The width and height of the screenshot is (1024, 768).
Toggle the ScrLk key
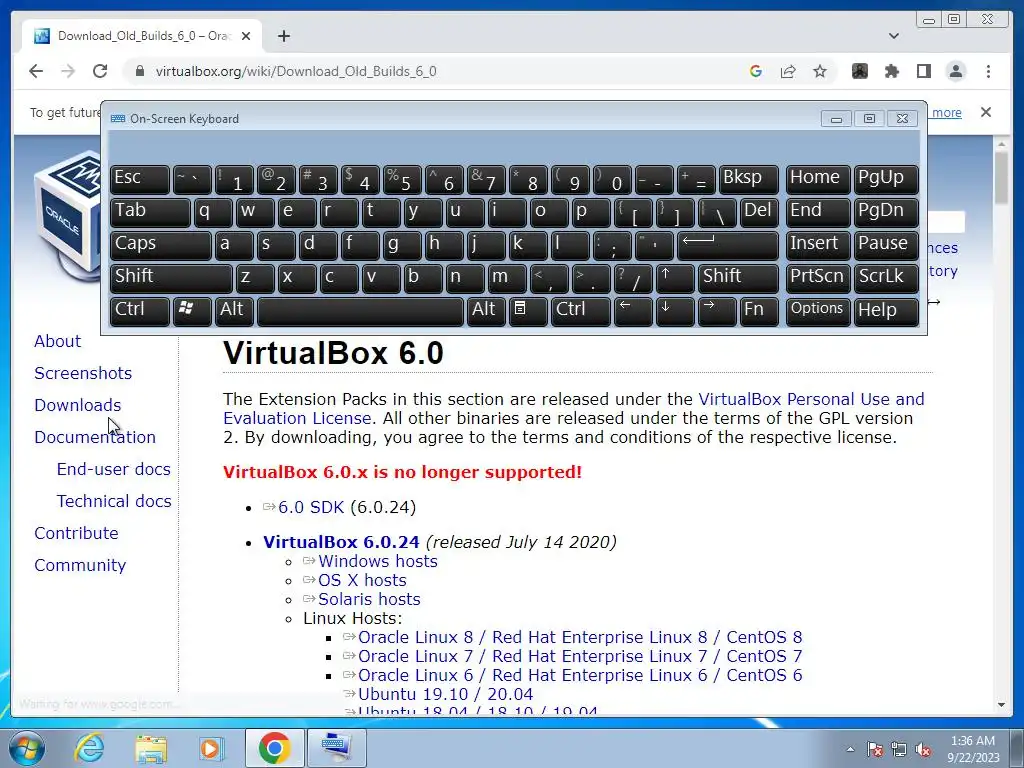click(886, 278)
